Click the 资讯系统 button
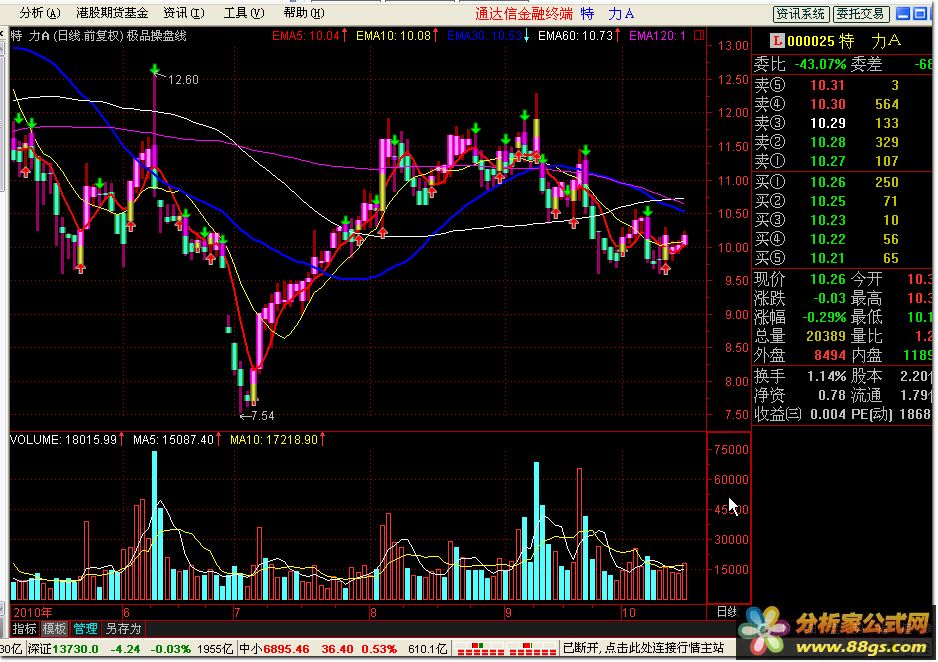Screen dimensions: 938x662 click(x=801, y=13)
